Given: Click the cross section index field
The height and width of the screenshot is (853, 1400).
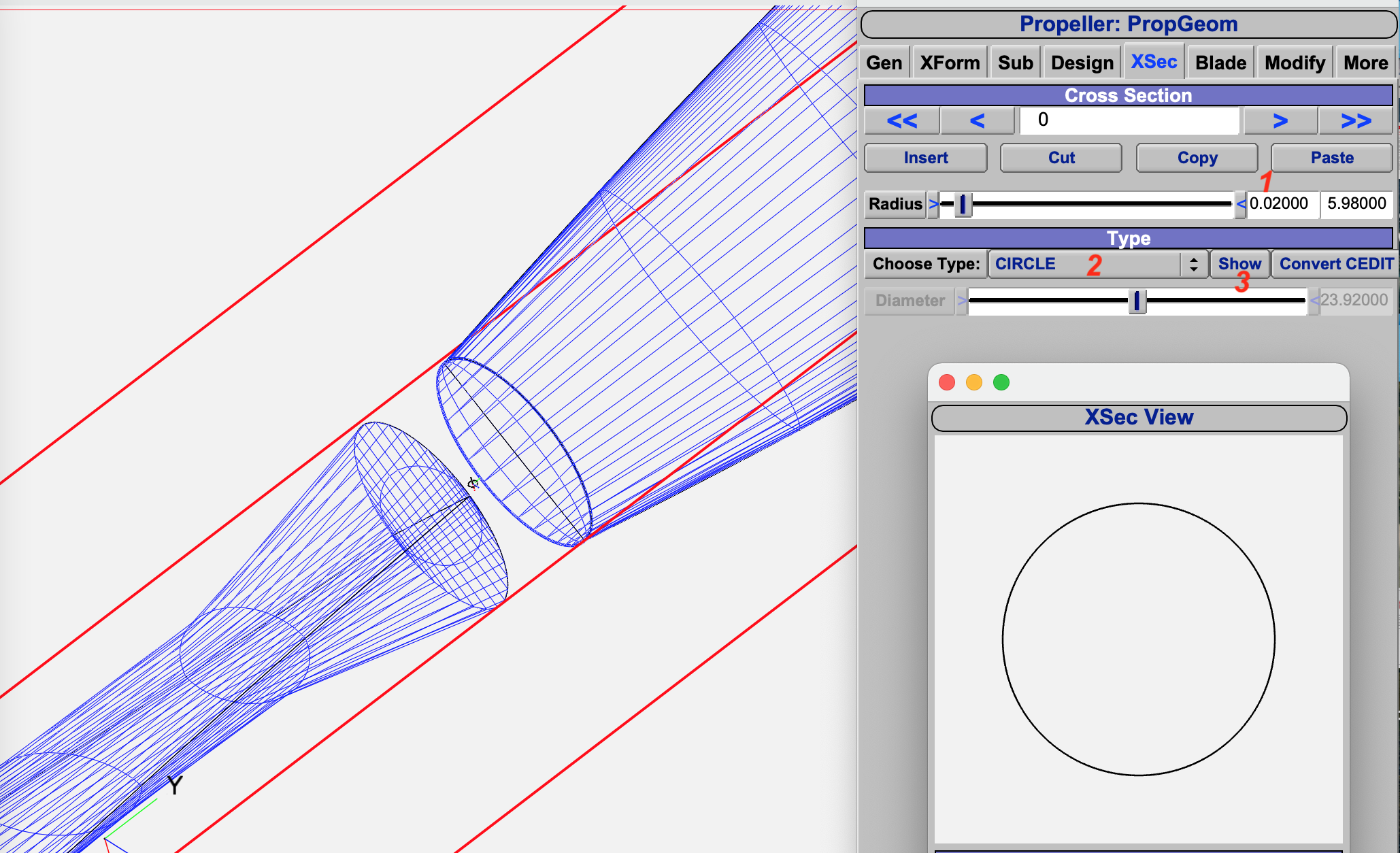Looking at the screenshot, I should pyautogui.click(x=1129, y=120).
